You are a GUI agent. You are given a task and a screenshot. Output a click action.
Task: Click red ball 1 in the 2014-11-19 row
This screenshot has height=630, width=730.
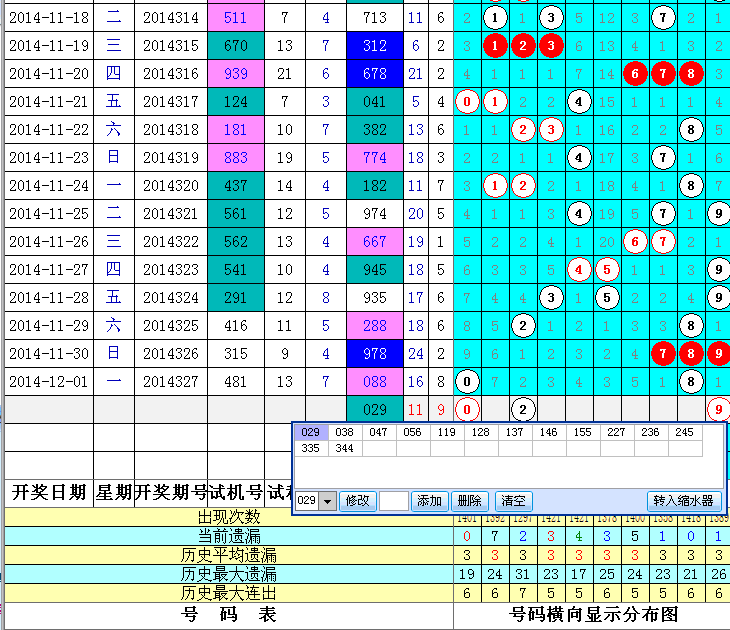click(494, 46)
